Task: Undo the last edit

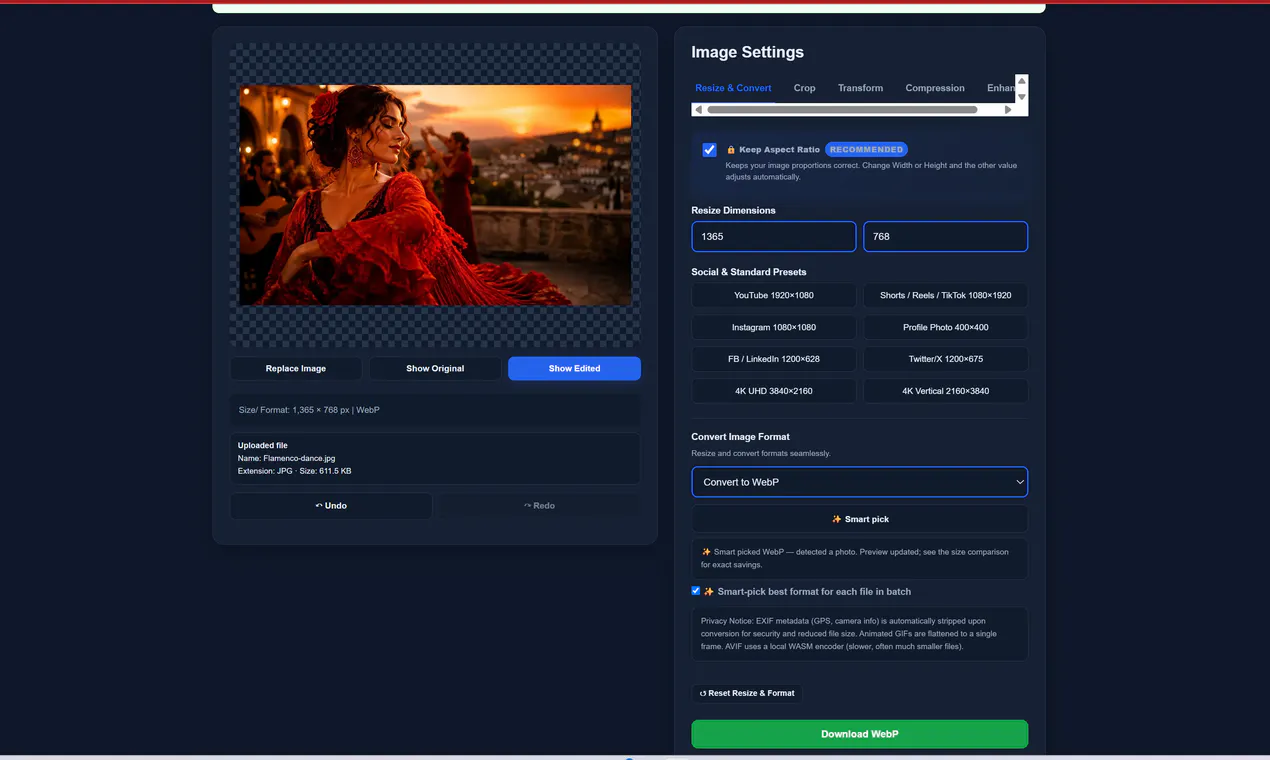Action: pos(331,506)
